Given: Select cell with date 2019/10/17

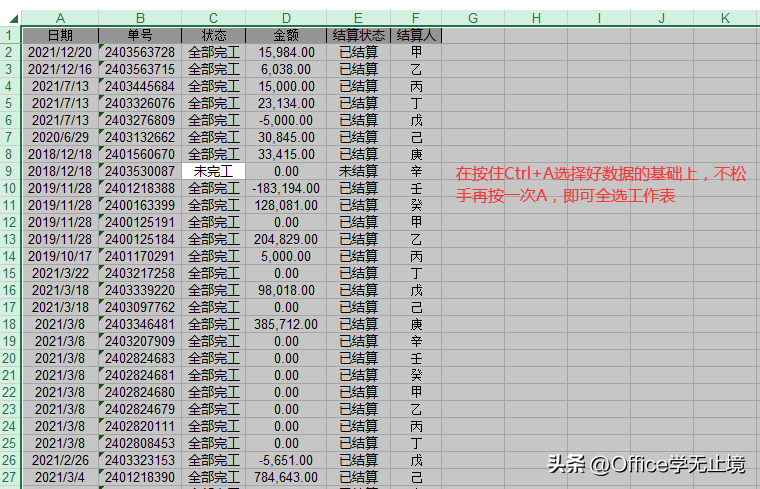Looking at the screenshot, I should pyautogui.click(x=60, y=256).
